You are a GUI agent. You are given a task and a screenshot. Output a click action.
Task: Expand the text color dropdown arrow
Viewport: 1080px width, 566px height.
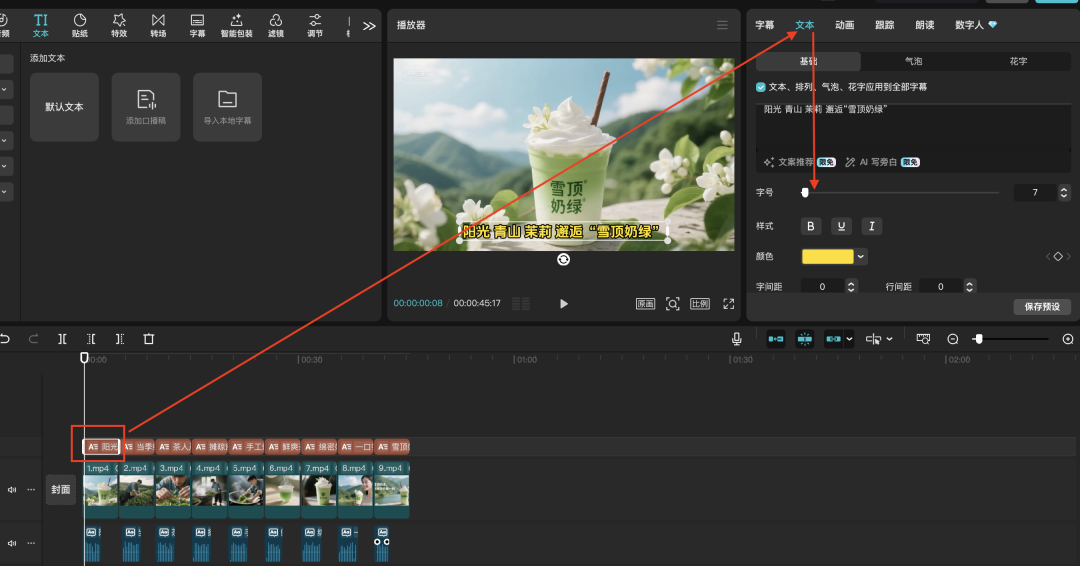(861, 257)
